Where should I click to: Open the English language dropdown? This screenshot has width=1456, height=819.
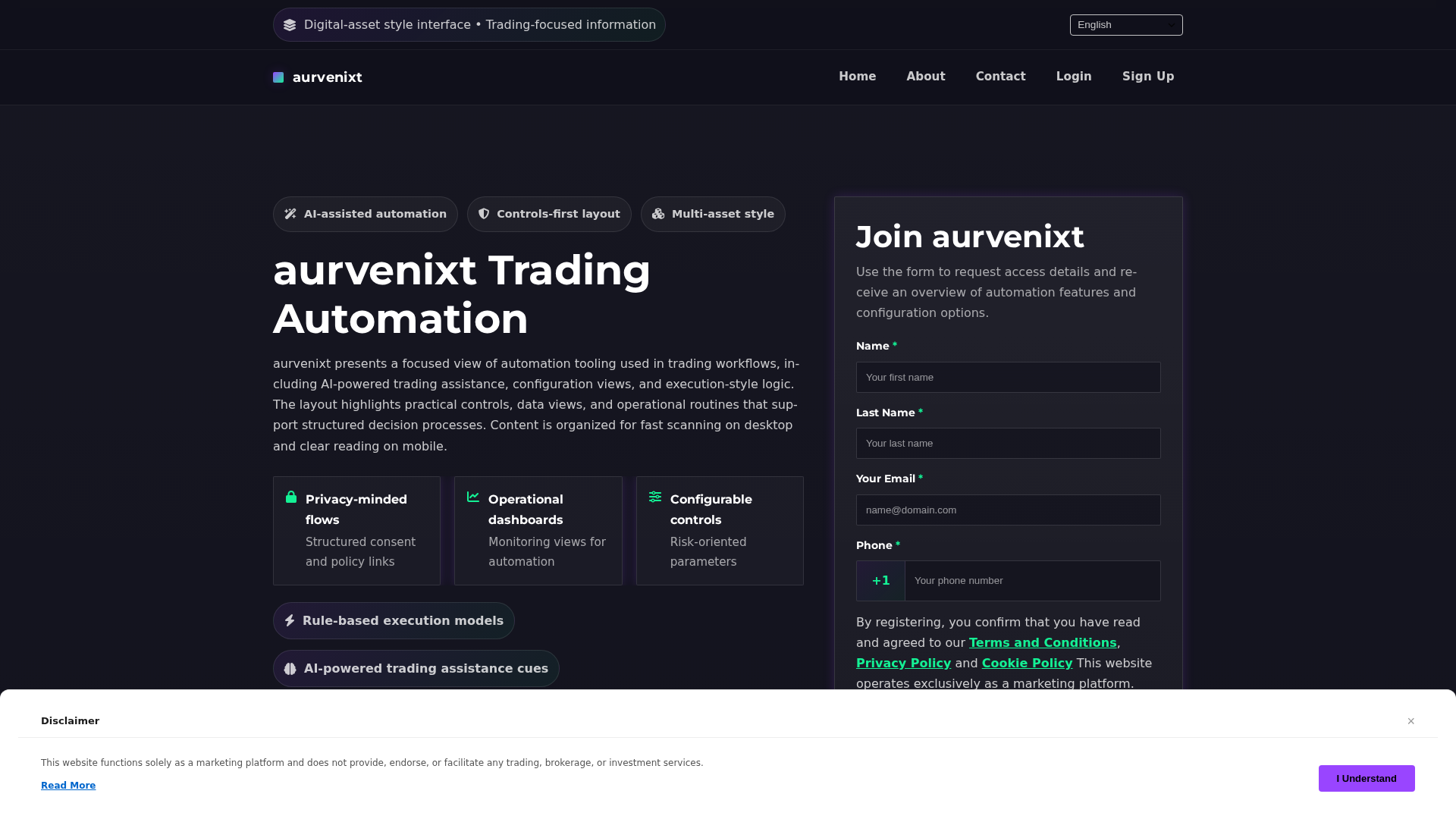point(1126,25)
